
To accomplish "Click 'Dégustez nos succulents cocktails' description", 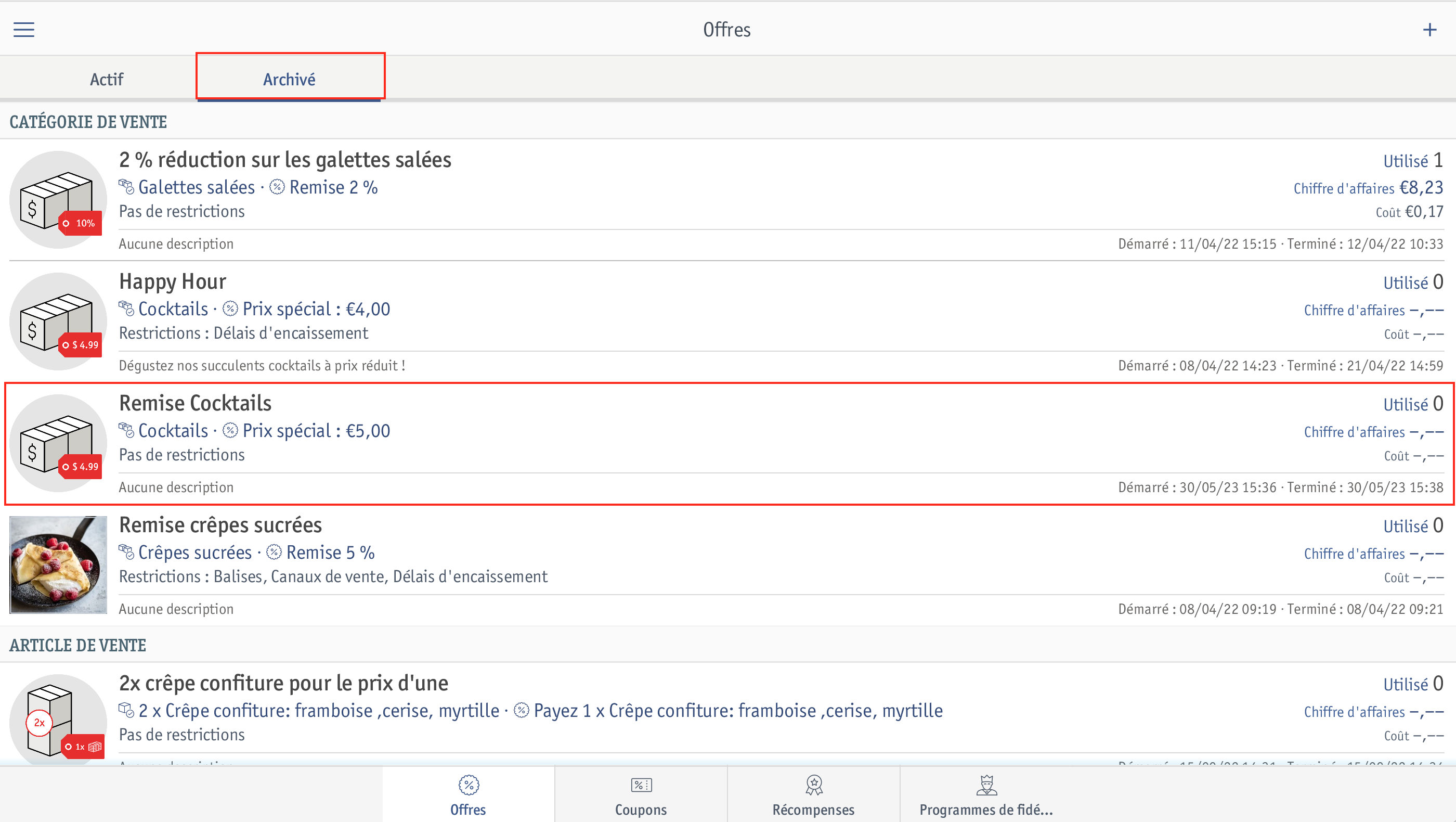I will click(262, 366).
